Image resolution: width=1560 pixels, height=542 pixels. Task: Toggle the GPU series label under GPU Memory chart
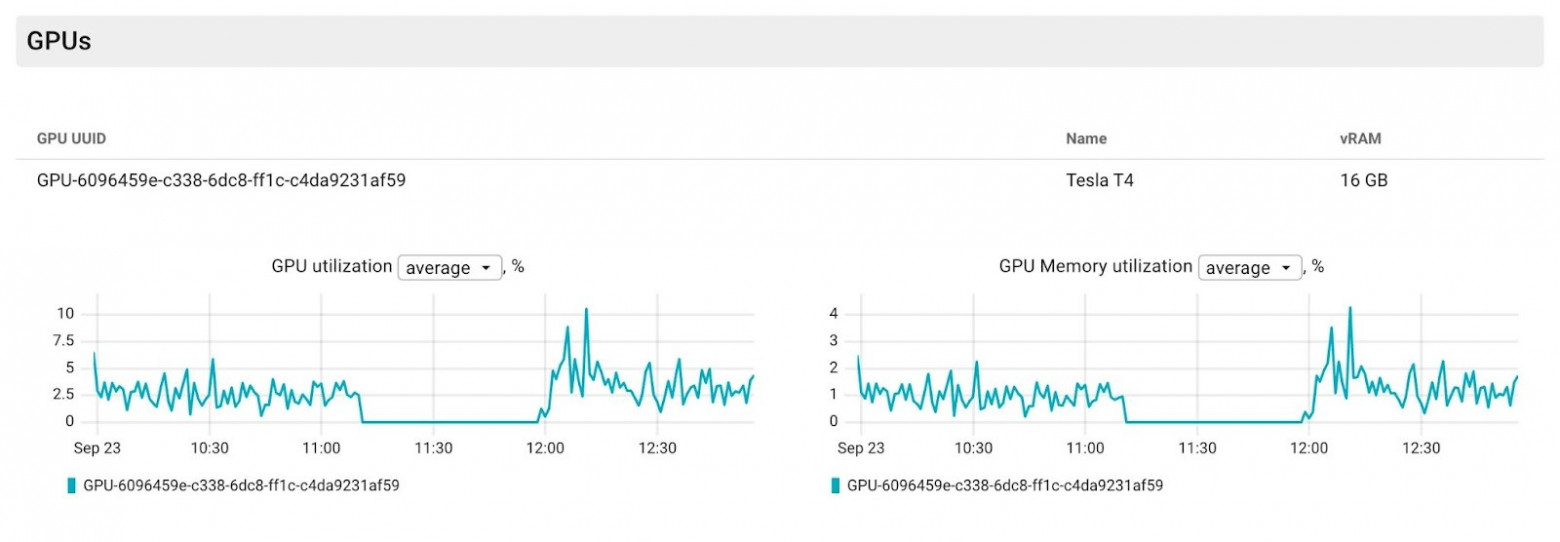click(1004, 486)
